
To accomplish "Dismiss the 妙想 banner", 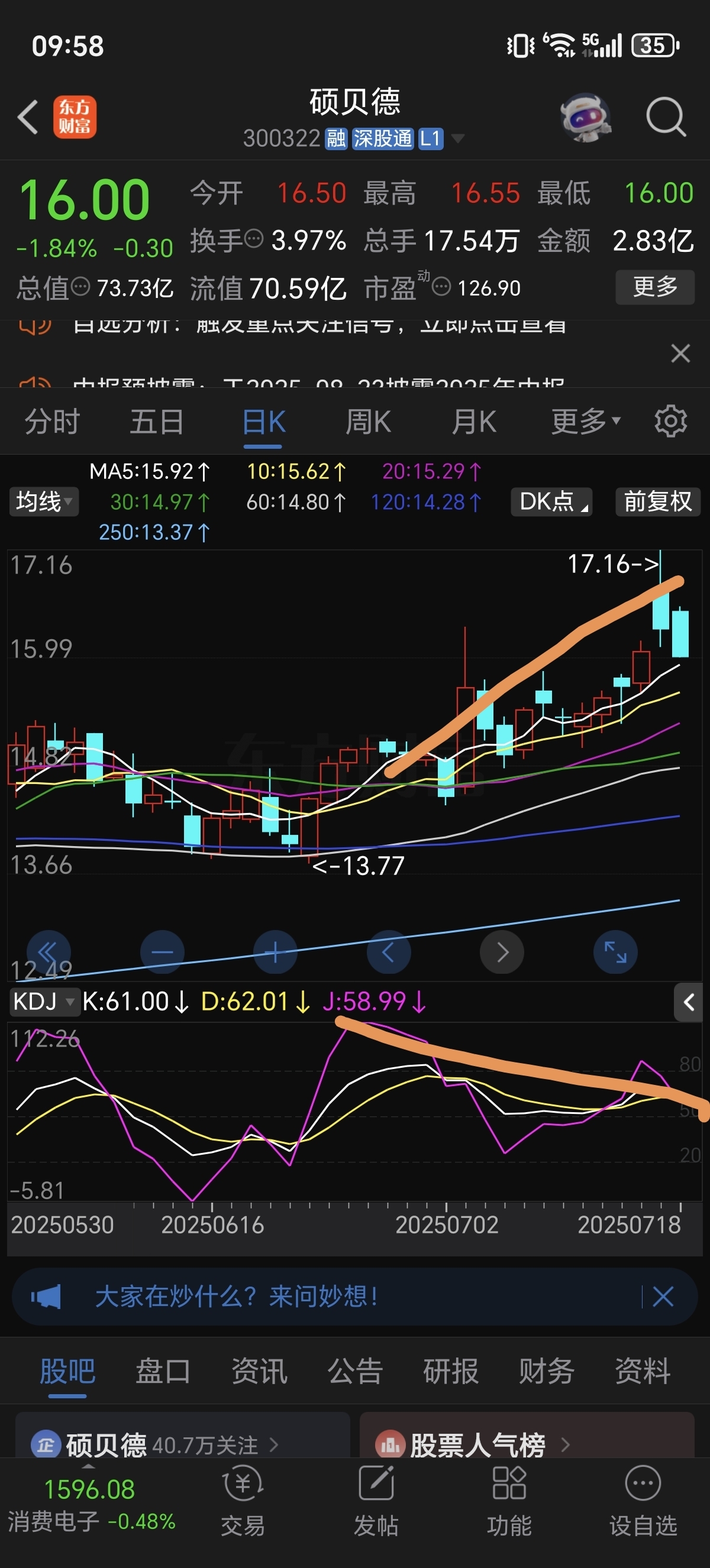I will [x=663, y=1297].
